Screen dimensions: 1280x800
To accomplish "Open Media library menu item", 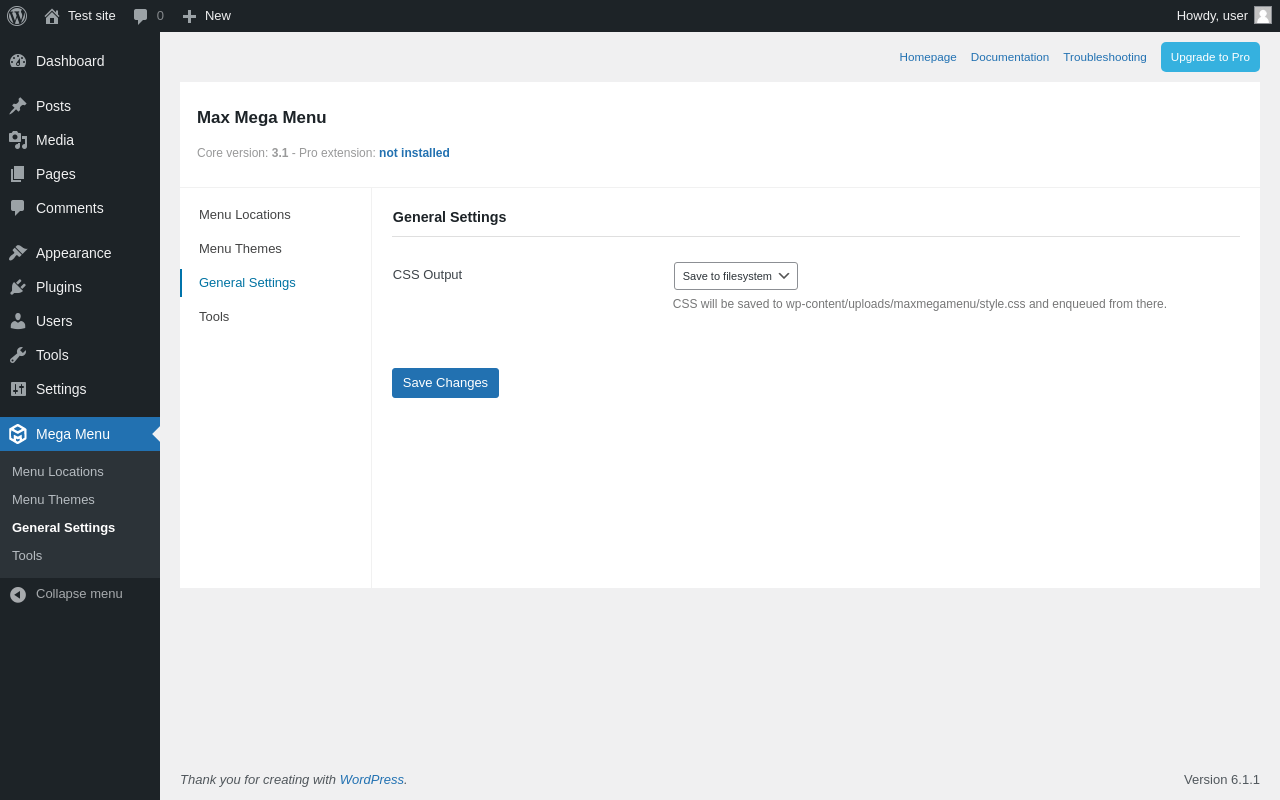I will 80,140.
